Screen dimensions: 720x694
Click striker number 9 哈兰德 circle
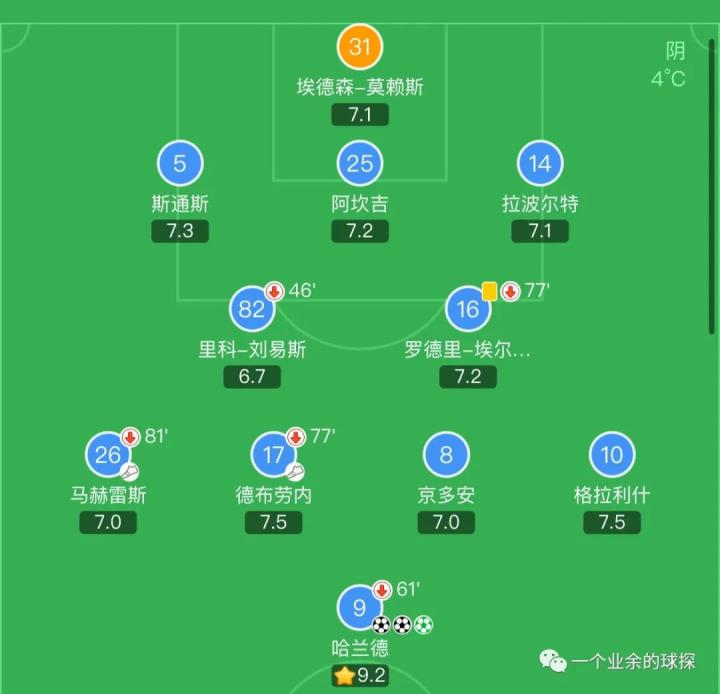coord(360,607)
